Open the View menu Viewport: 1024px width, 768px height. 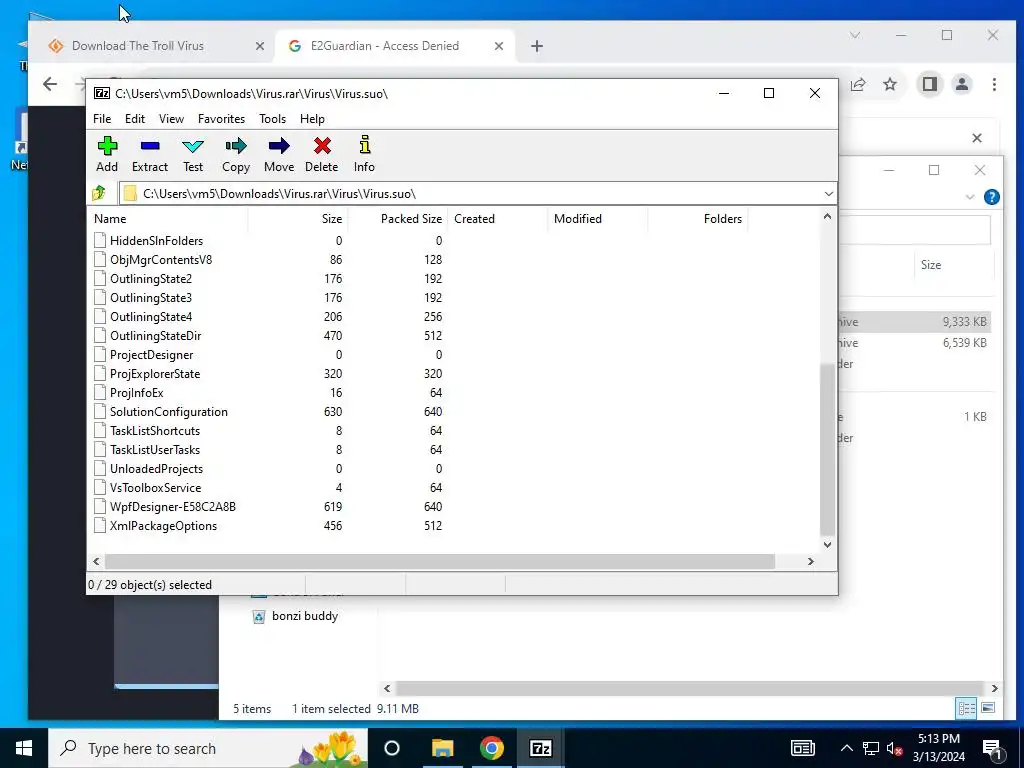click(x=171, y=119)
